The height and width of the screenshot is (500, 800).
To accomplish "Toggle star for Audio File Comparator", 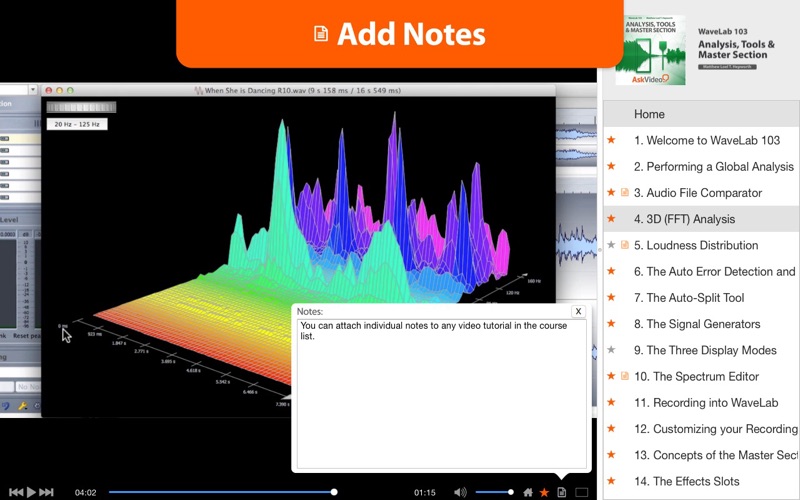I will (x=611, y=192).
